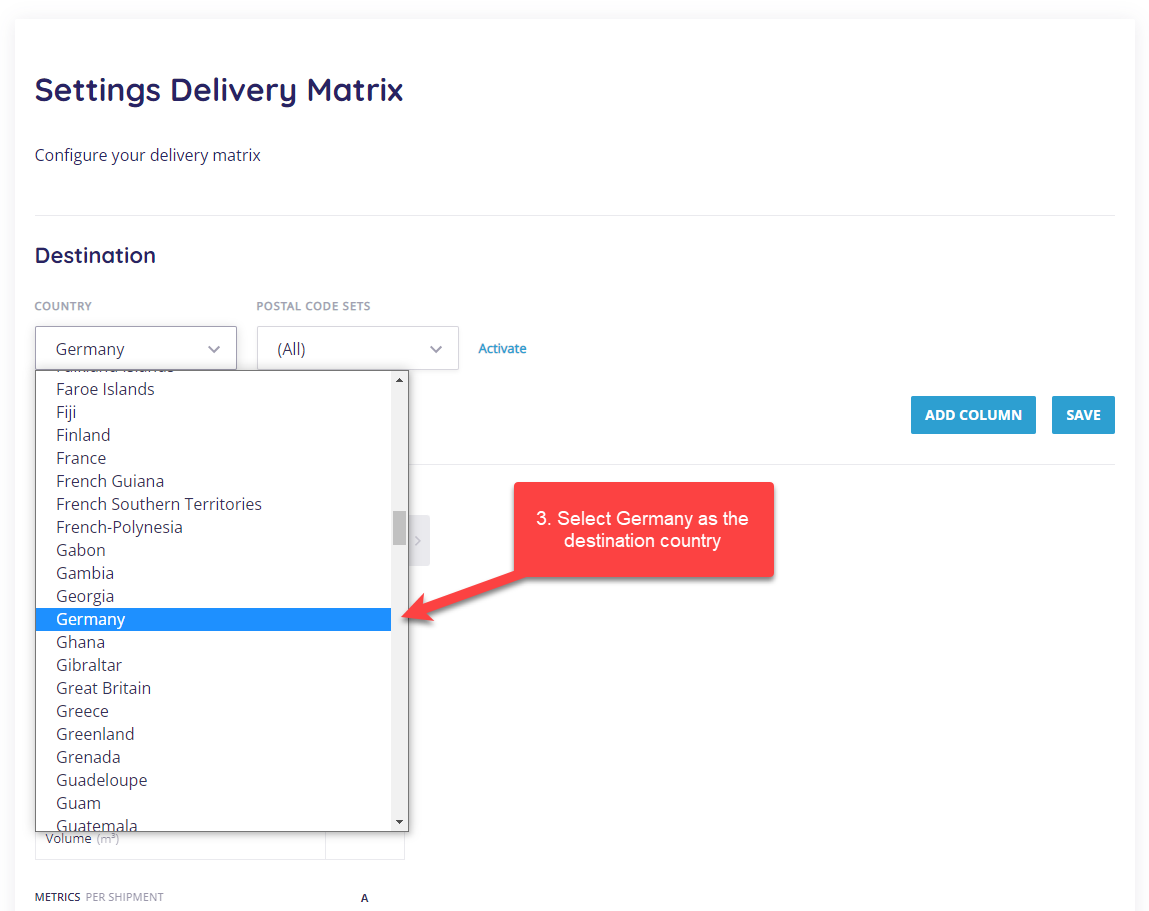The width and height of the screenshot is (1149, 911).
Task: Select Faroe Islands from the country list
Action: [x=213, y=389]
